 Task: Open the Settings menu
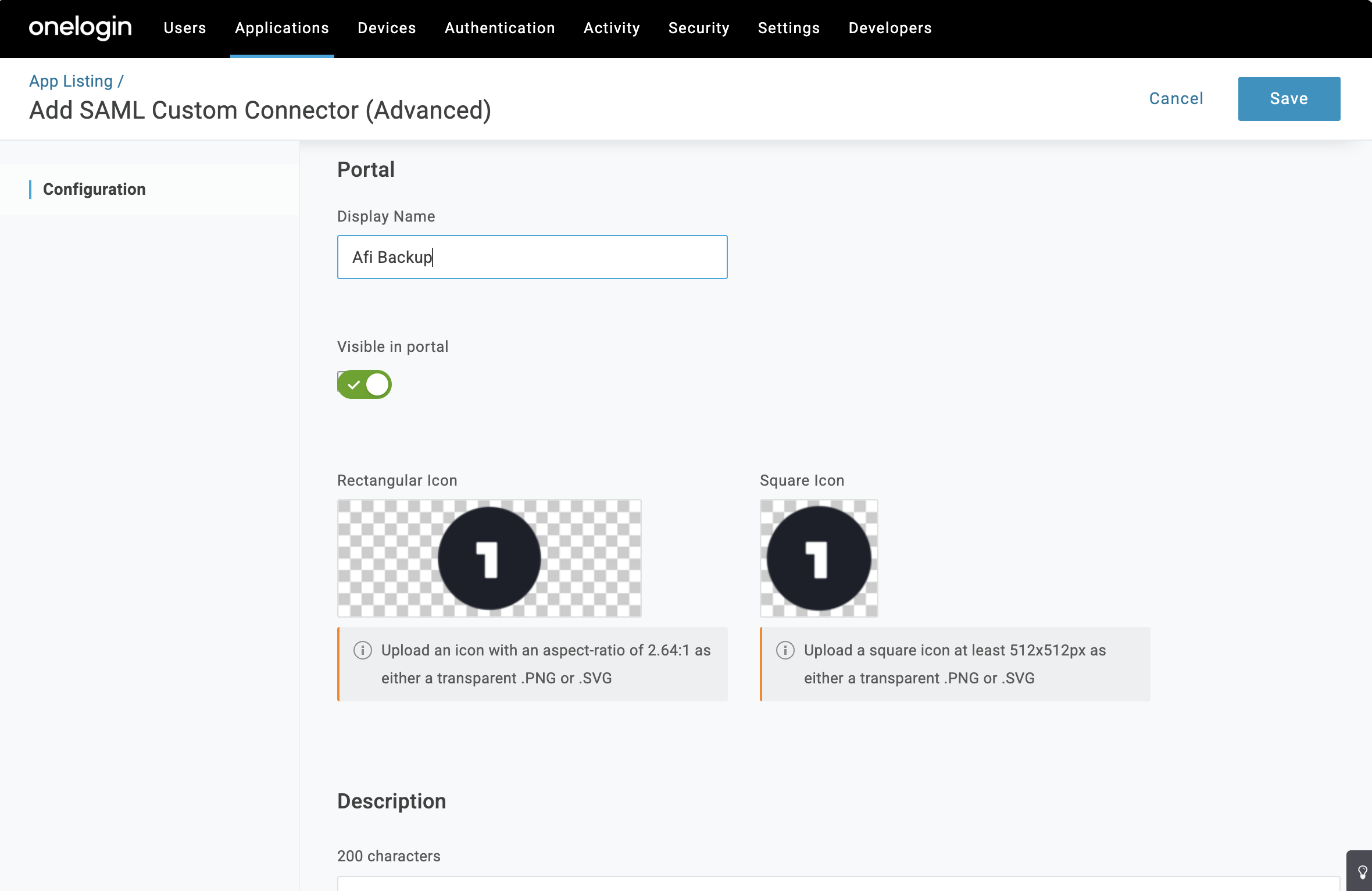[x=788, y=28]
